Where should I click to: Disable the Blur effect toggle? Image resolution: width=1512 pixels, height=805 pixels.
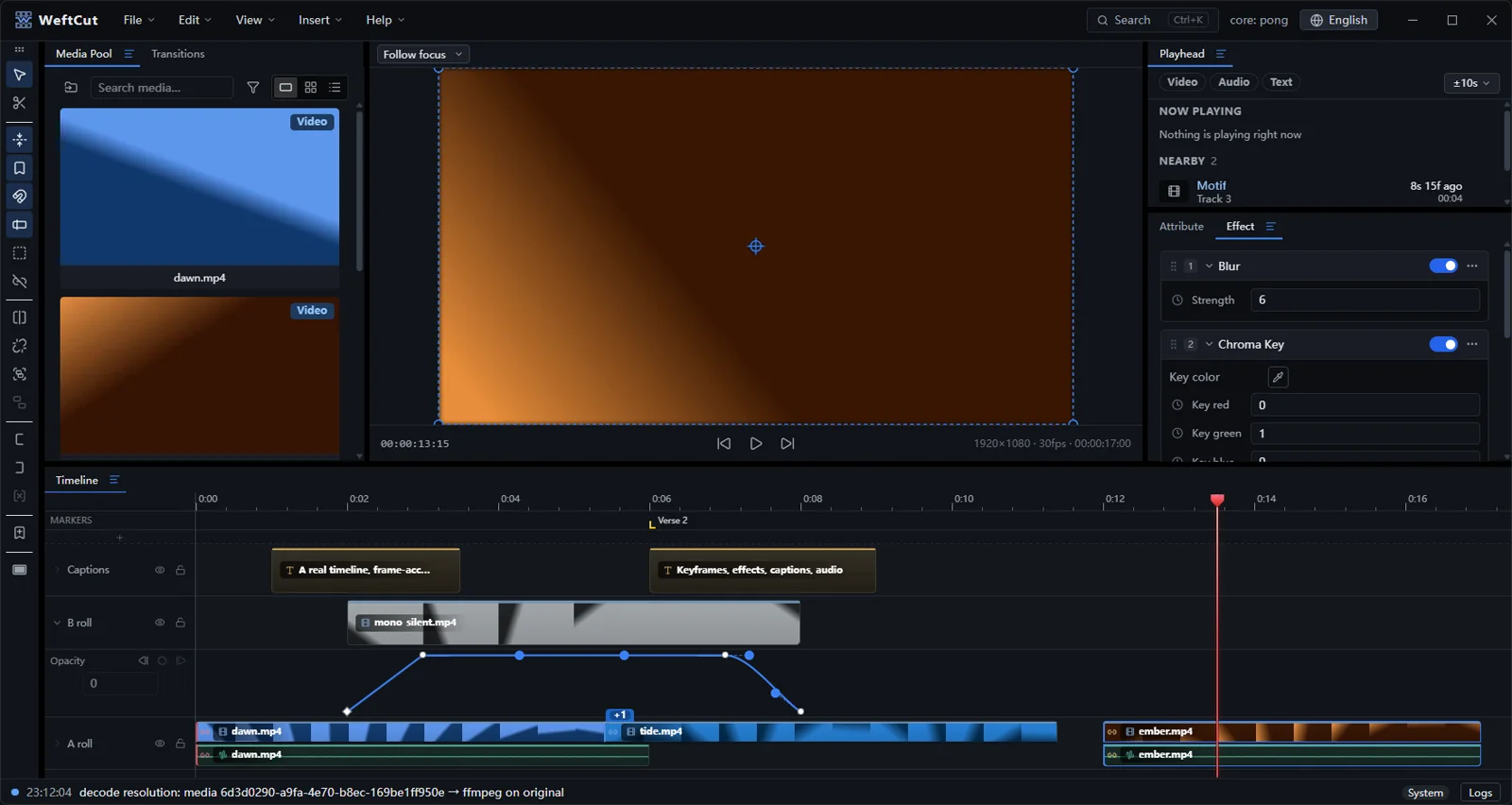[x=1443, y=266]
